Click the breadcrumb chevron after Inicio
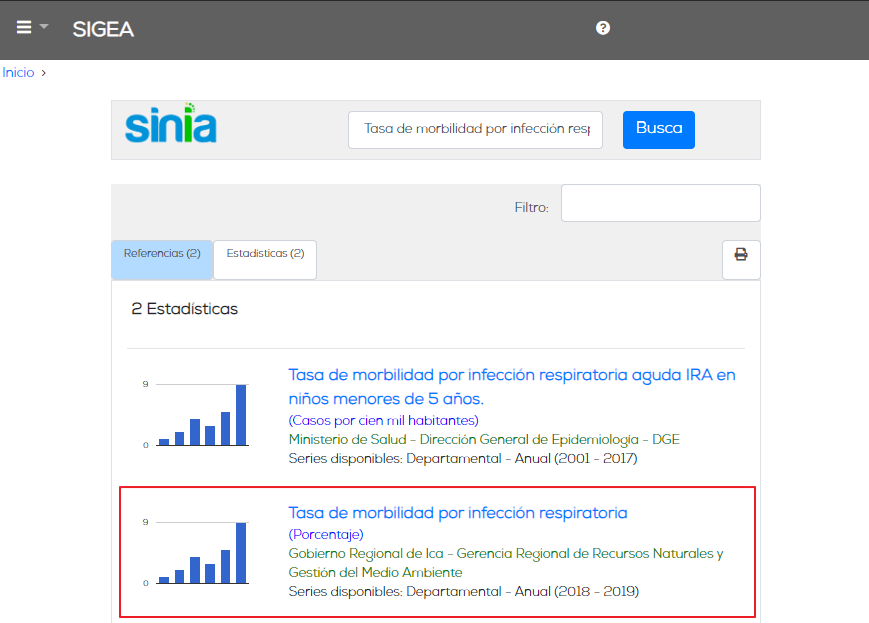This screenshot has width=869, height=623. tap(44, 73)
